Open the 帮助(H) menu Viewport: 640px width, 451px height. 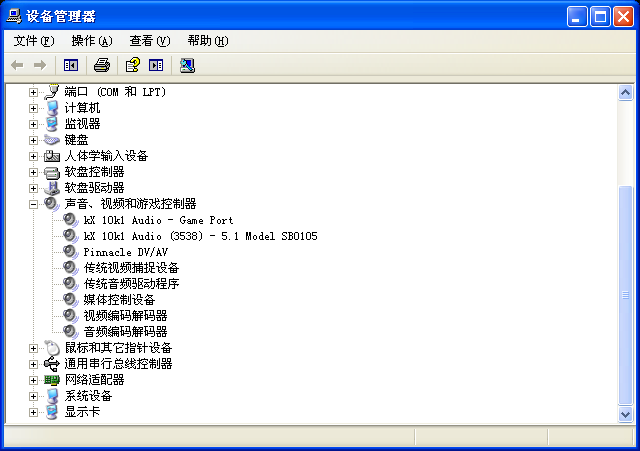[208, 41]
